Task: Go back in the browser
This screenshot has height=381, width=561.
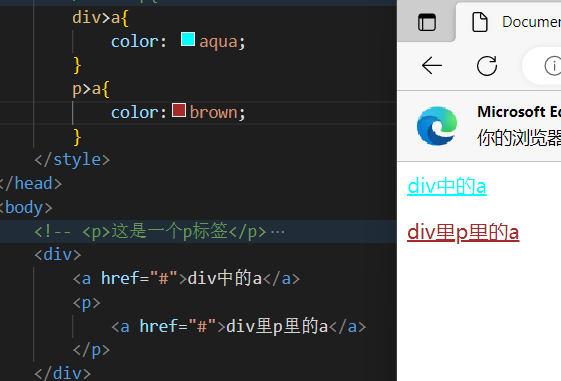Action: [432, 66]
